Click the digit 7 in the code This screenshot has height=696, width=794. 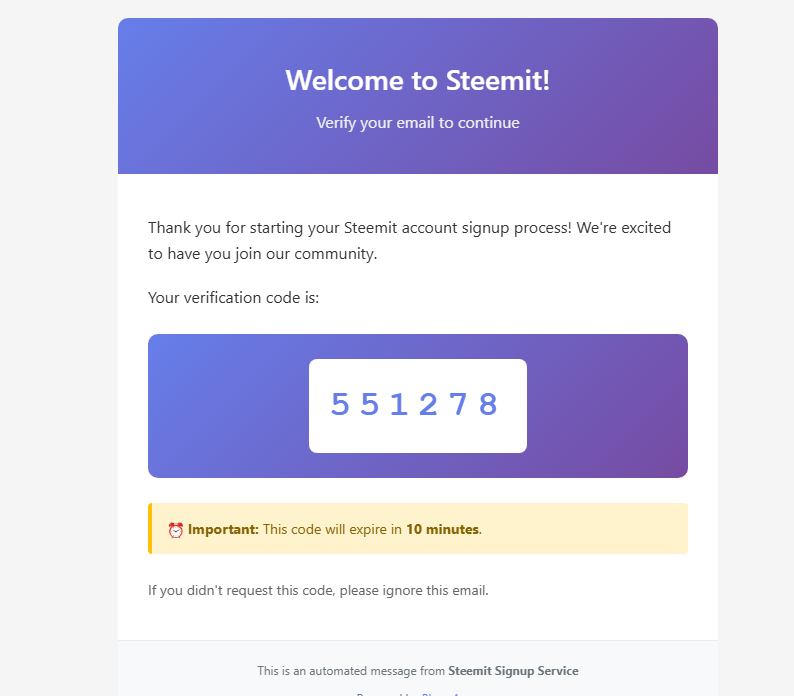click(x=458, y=404)
